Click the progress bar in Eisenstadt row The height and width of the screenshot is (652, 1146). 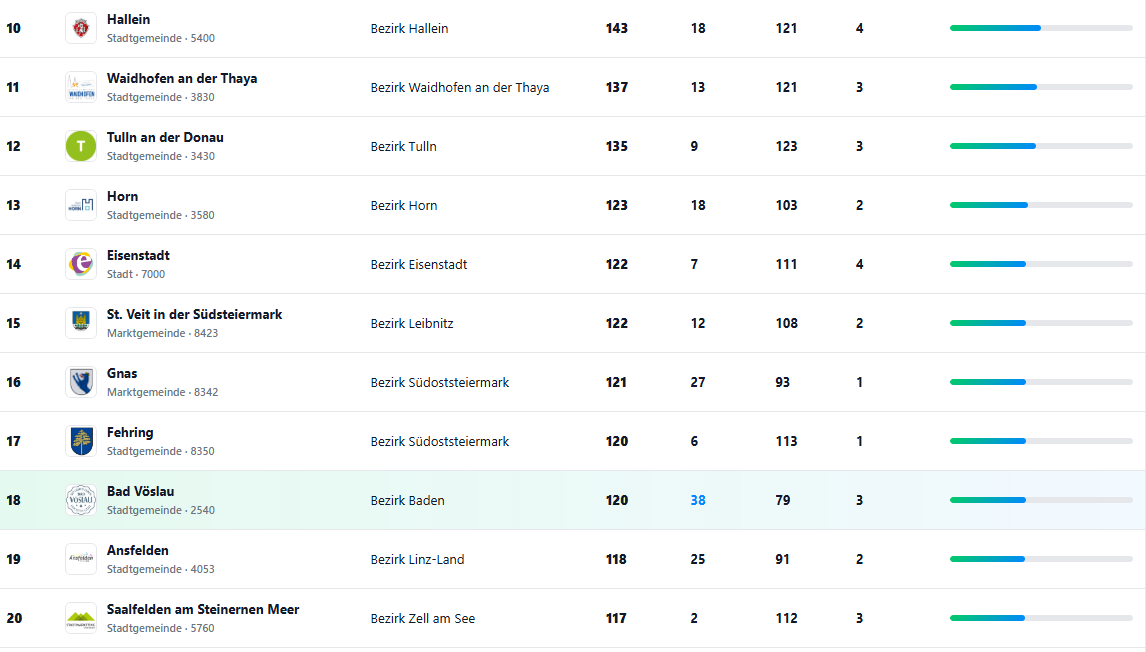pos(1041,264)
